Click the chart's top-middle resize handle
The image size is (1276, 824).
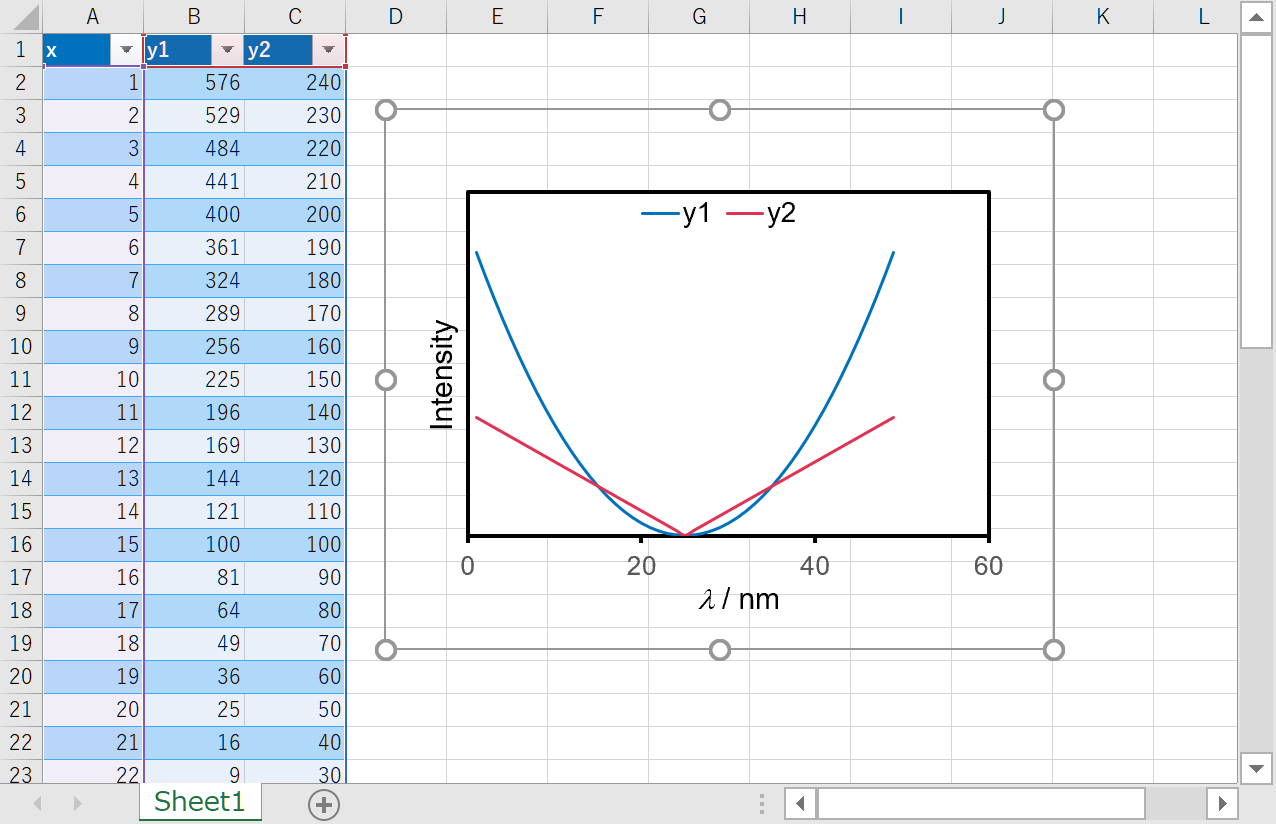[x=719, y=110]
